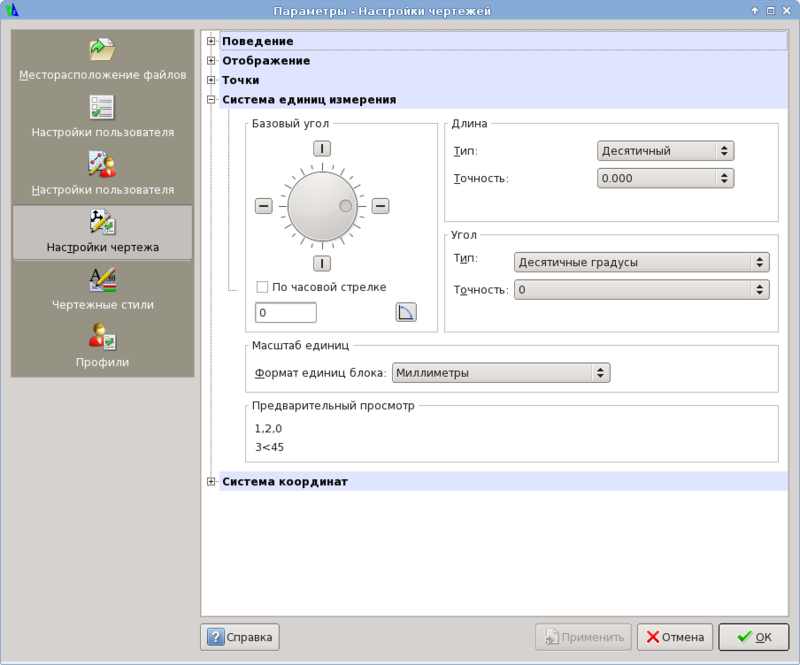Select Профили label in sidebar
This screenshot has width=800, height=665.
[103, 362]
